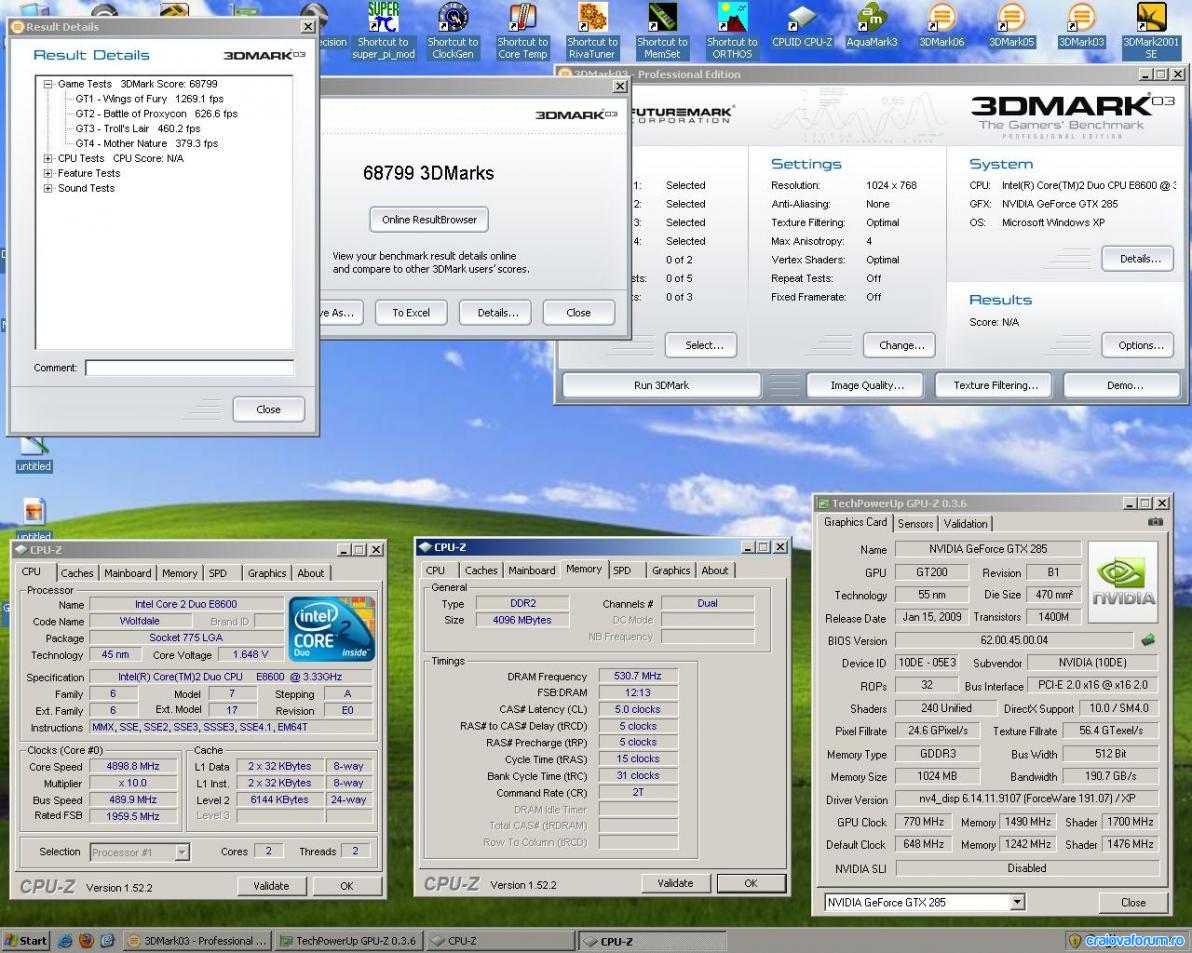Open the Windows Start menu

point(25,941)
